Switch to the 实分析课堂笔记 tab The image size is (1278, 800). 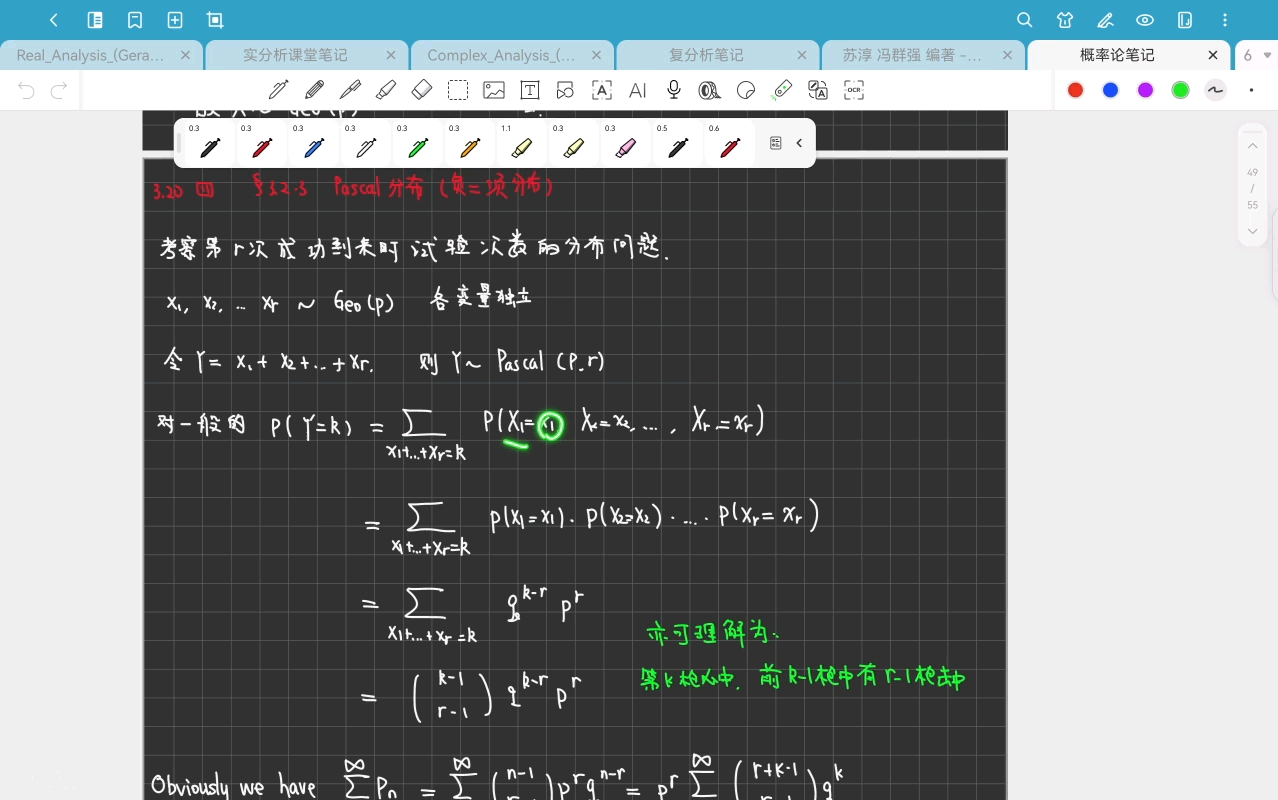tap(295, 55)
